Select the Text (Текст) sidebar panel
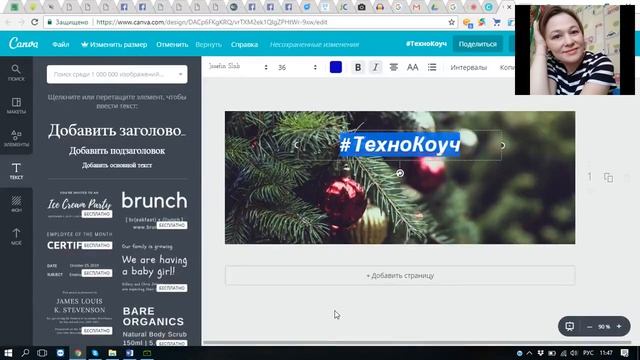 tap(16, 171)
